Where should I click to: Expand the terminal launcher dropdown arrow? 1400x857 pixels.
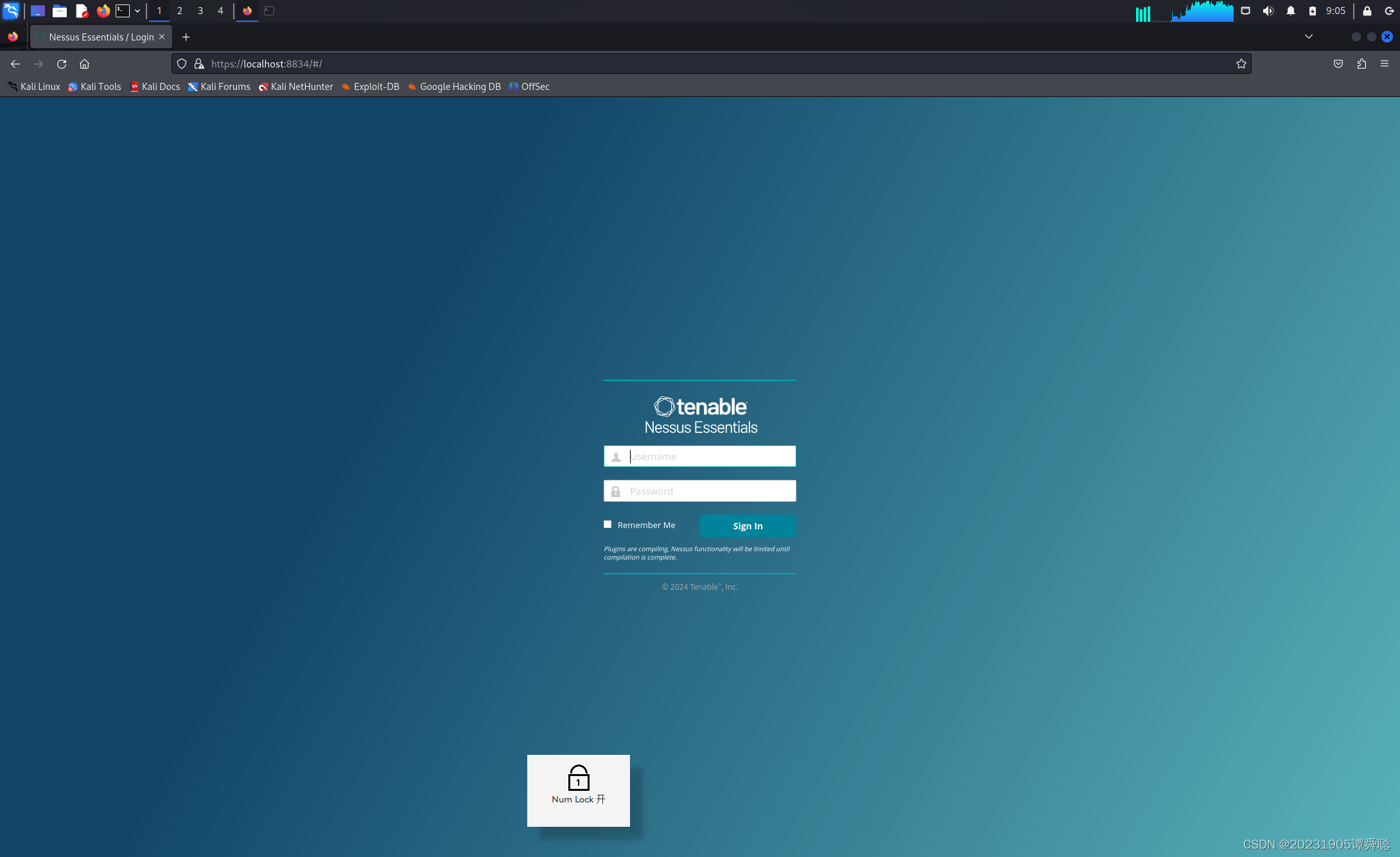(x=137, y=11)
